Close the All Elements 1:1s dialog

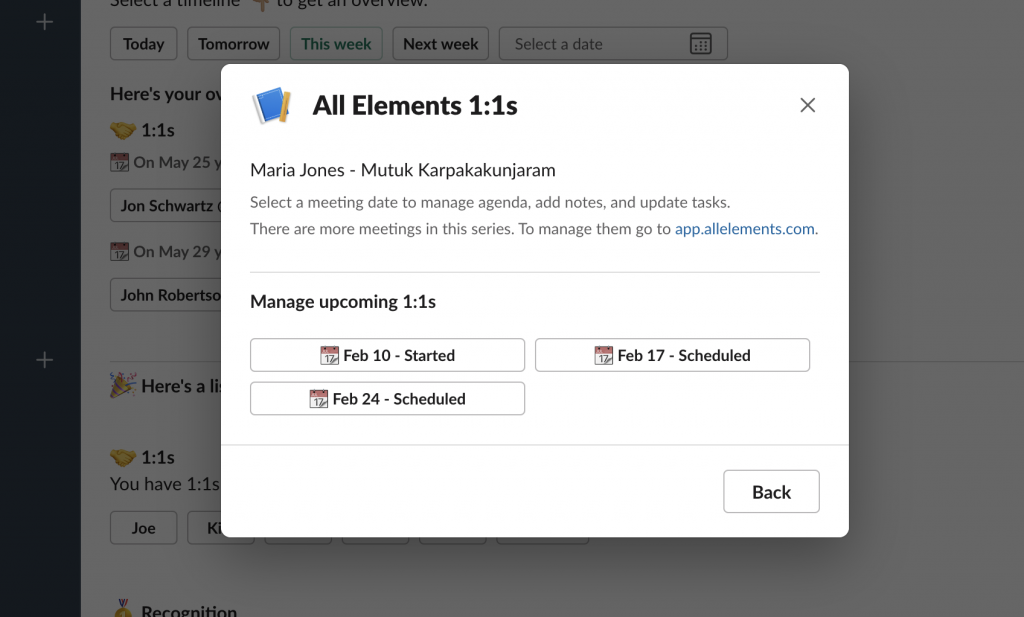807,105
